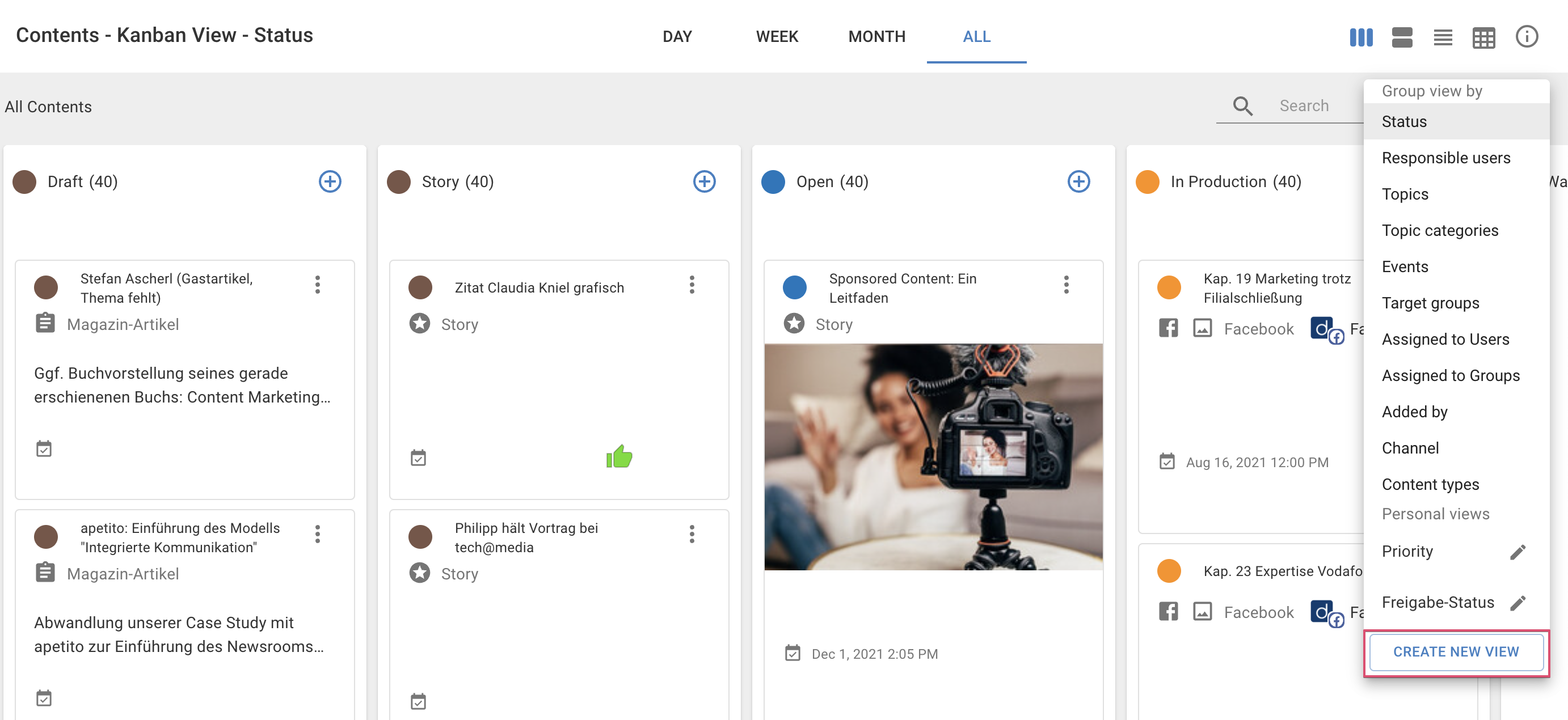Open card titled Kap. 19 Marketing trotz Filialschließung
The height and width of the screenshot is (720, 1568).
(x=1277, y=288)
